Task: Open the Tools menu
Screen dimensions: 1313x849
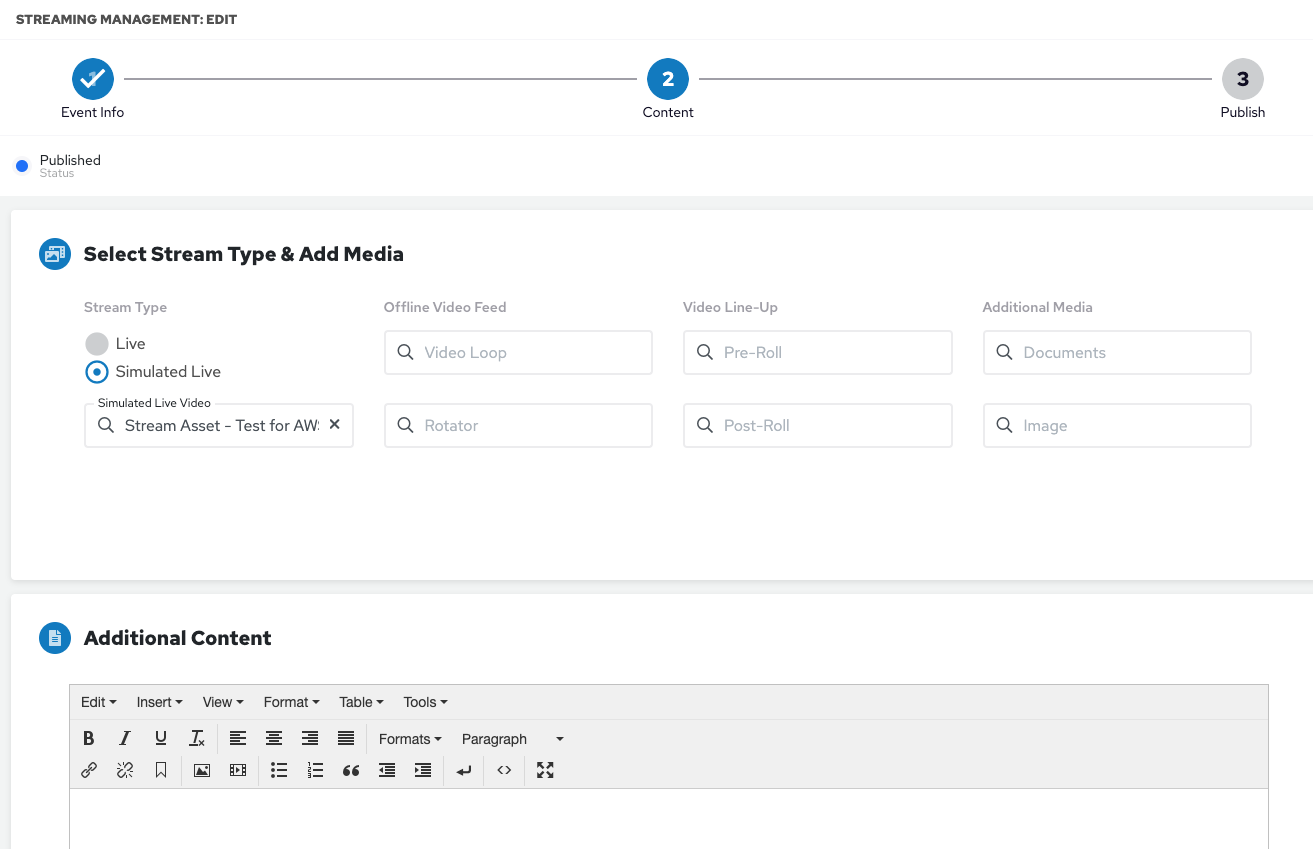Action: click(425, 702)
